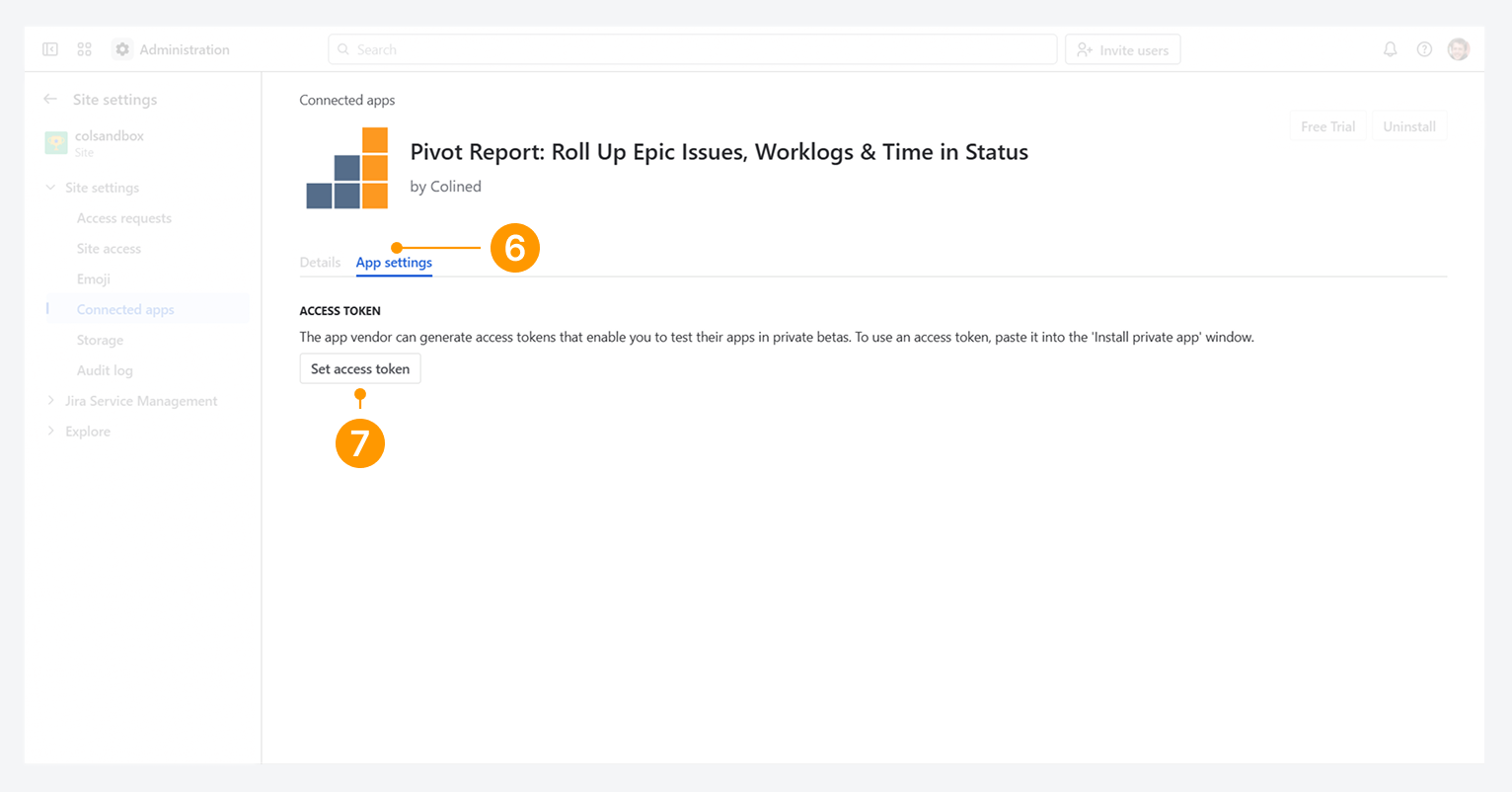Open the Audit log page
Screen dimensions: 1512x792
(105, 370)
